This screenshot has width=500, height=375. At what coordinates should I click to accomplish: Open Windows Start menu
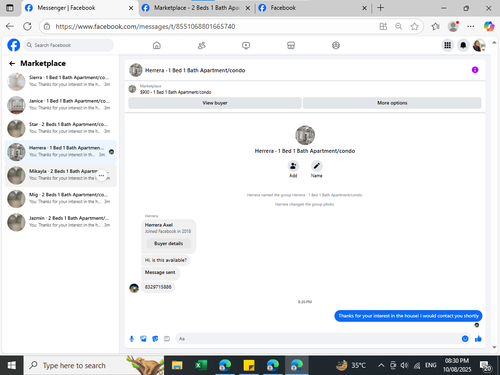tap(11, 365)
